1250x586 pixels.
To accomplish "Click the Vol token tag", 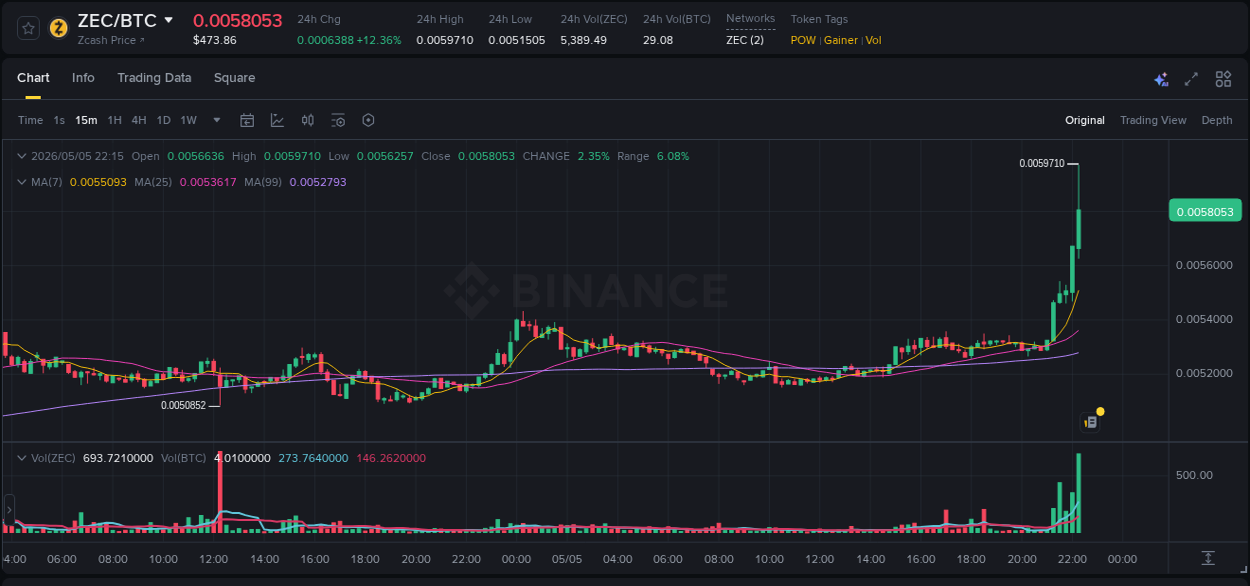I will (874, 40).
